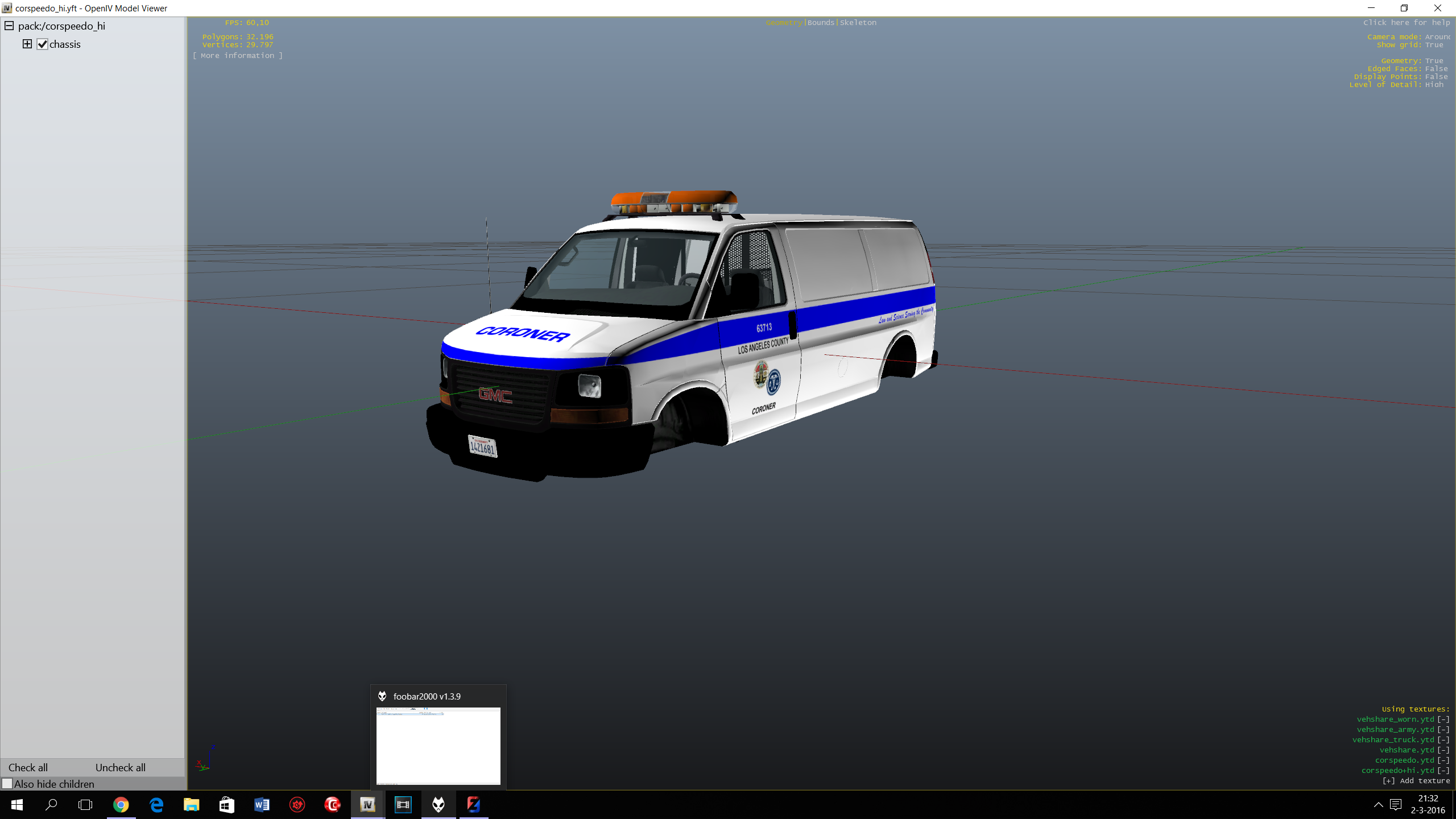Remove vehshare_army.ytd texture via its [-] icon
1456x819 pixels.
pos(1443,730)
